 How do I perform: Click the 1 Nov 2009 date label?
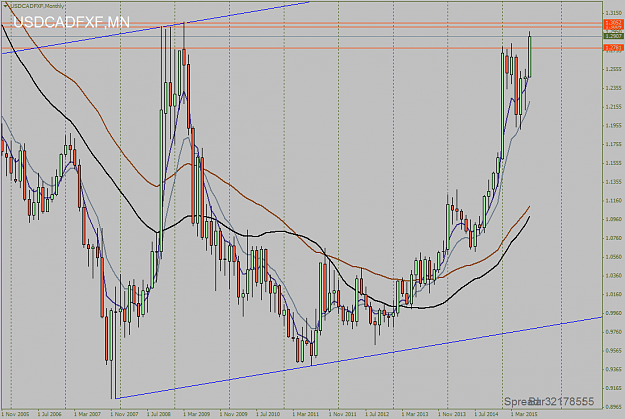(234, 414)
